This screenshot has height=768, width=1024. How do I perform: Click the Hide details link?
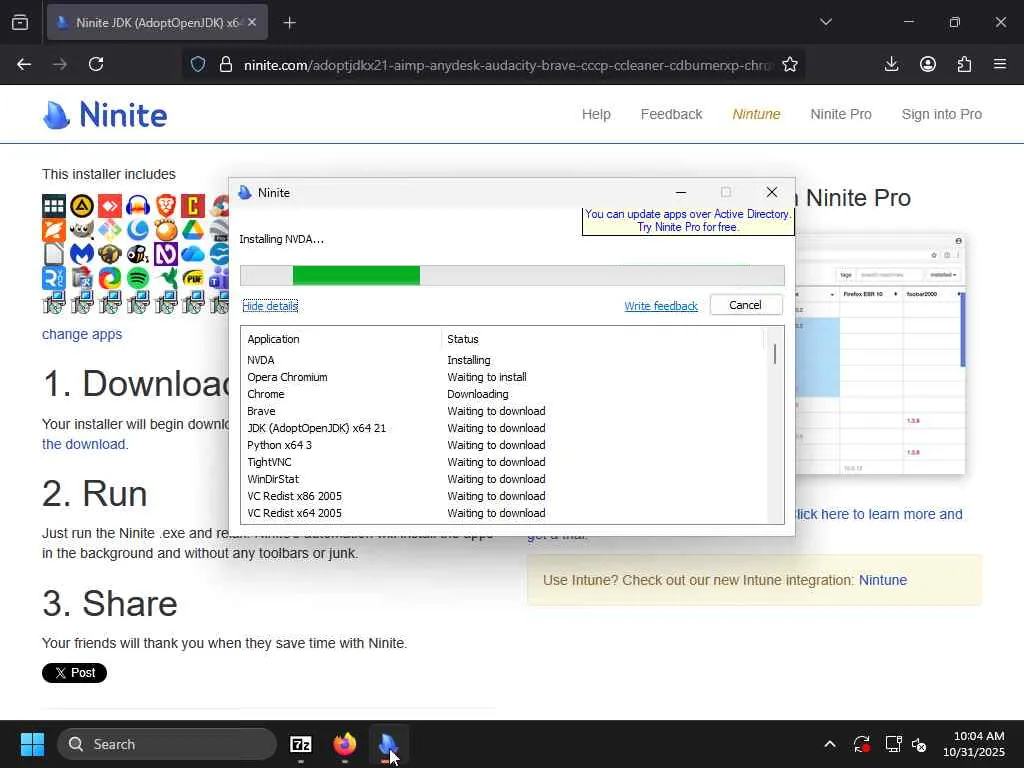pyautogui.click(x=270, y=306)
